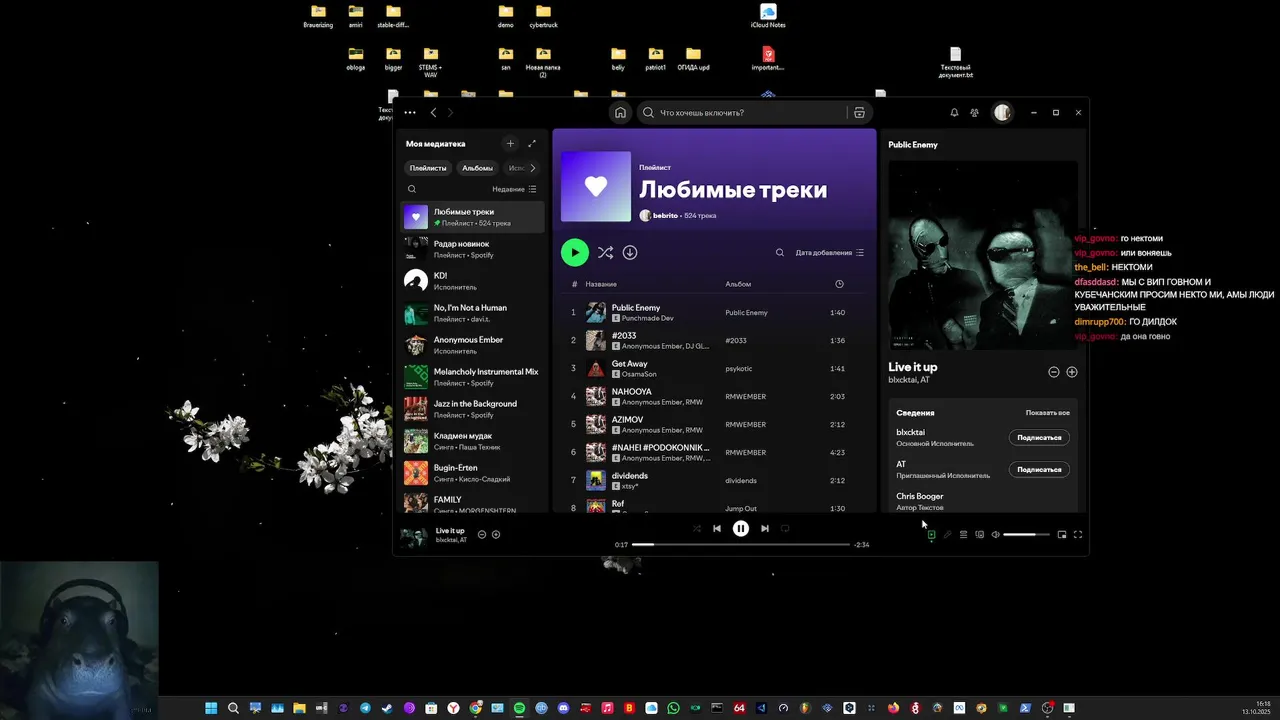
Task: Enter fullscreen mode icon
Action: pos(1078,535)
